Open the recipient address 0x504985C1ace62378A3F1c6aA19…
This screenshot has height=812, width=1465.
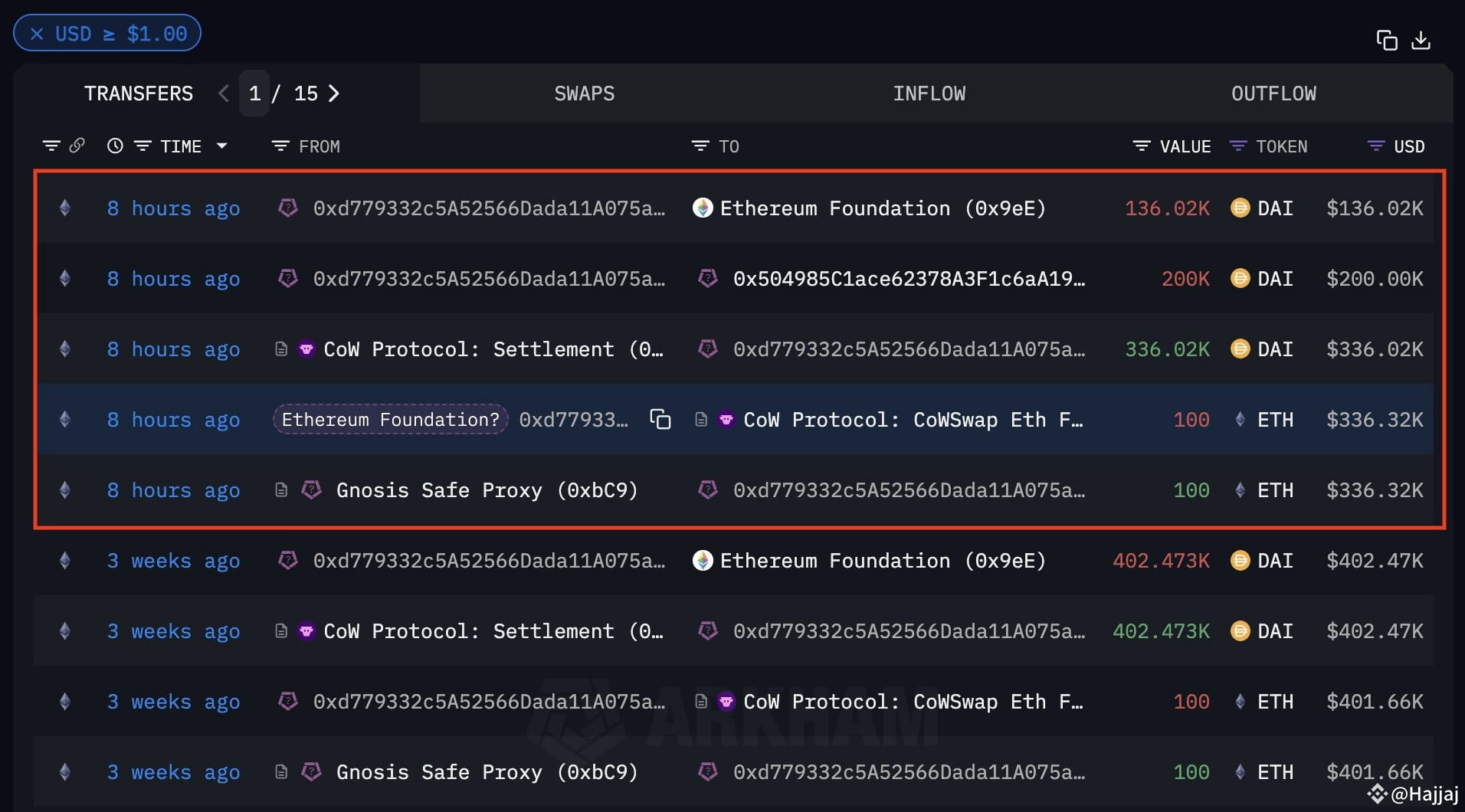pyautogui.click(x=909, y=279)
